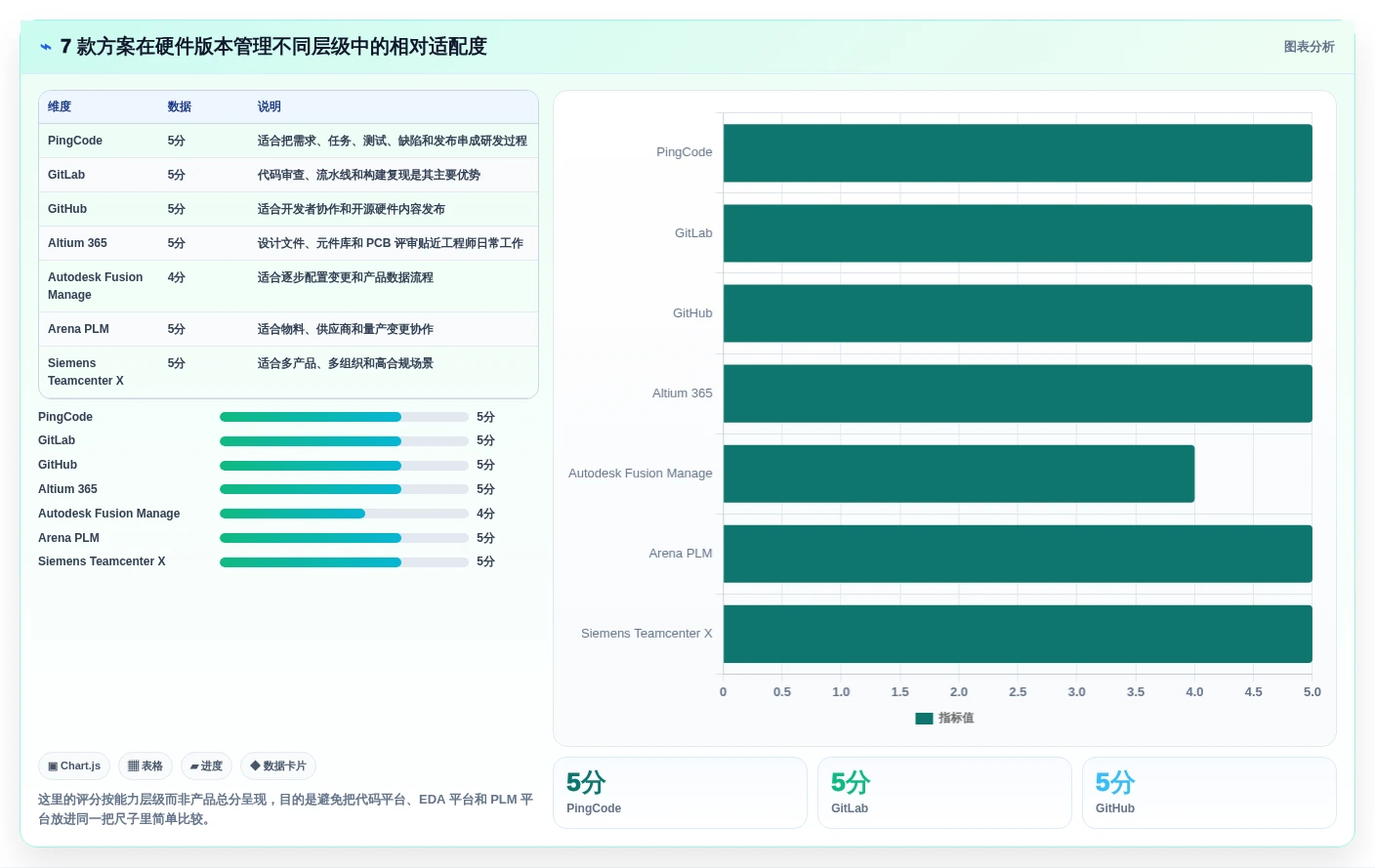This screenshot has height=868, width=1375.
Task: Click the lightning icon beside the title
Action: [45, 47]
